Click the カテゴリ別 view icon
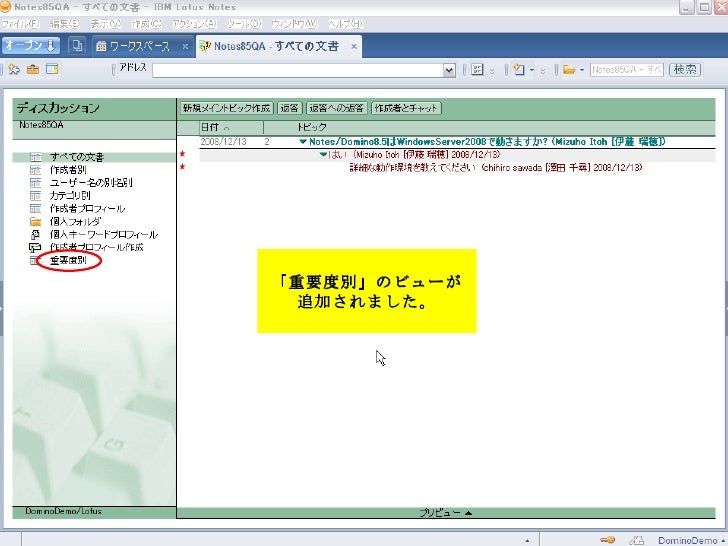This screenshot has width=728, height=546. pos(36,196)
